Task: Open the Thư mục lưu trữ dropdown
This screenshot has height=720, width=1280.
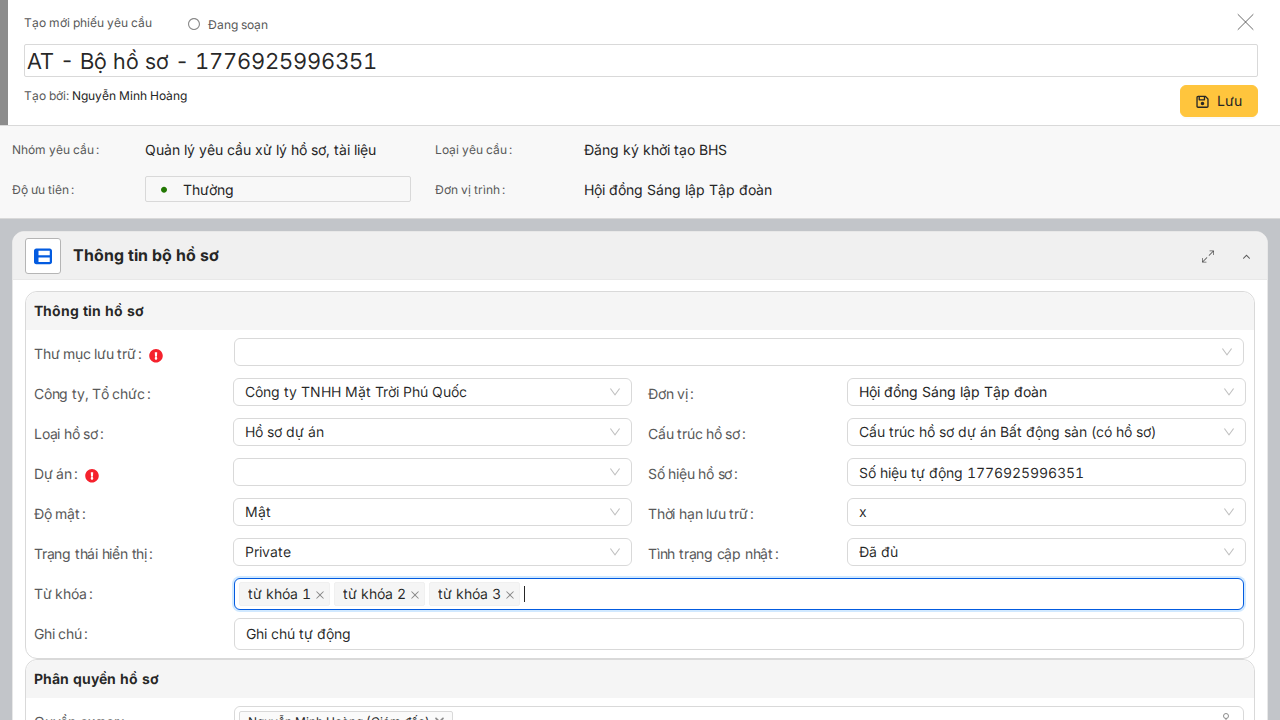Action: coord(738,352)
